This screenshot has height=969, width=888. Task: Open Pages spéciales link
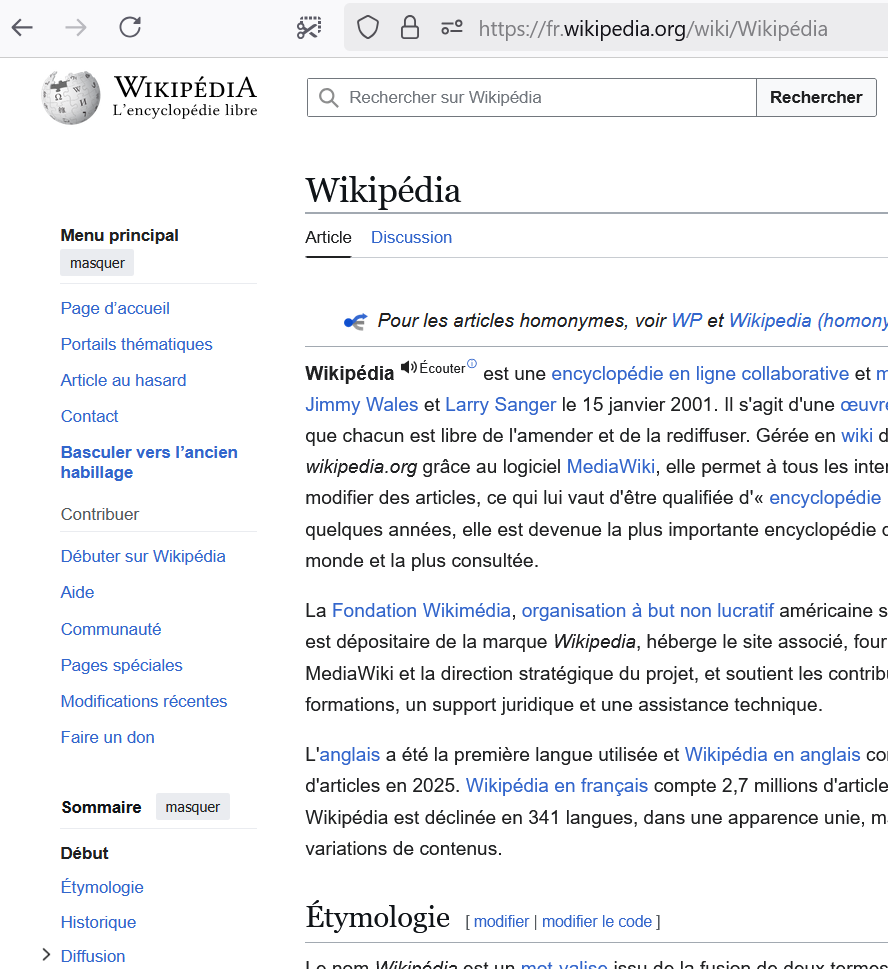point(122,665)
